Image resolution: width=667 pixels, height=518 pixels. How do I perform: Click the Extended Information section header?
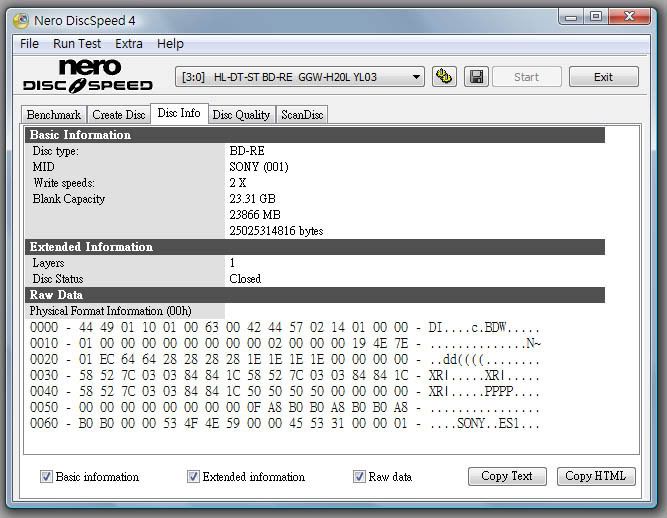coord(315,247)
